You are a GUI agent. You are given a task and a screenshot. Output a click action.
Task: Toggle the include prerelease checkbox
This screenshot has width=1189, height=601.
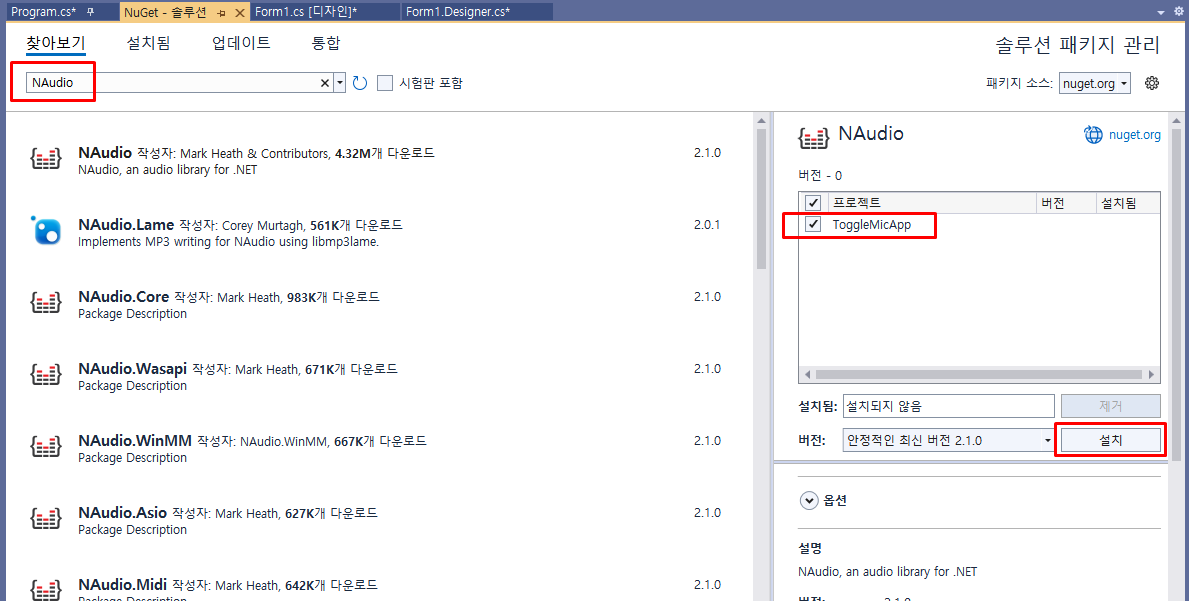[385, 83]
